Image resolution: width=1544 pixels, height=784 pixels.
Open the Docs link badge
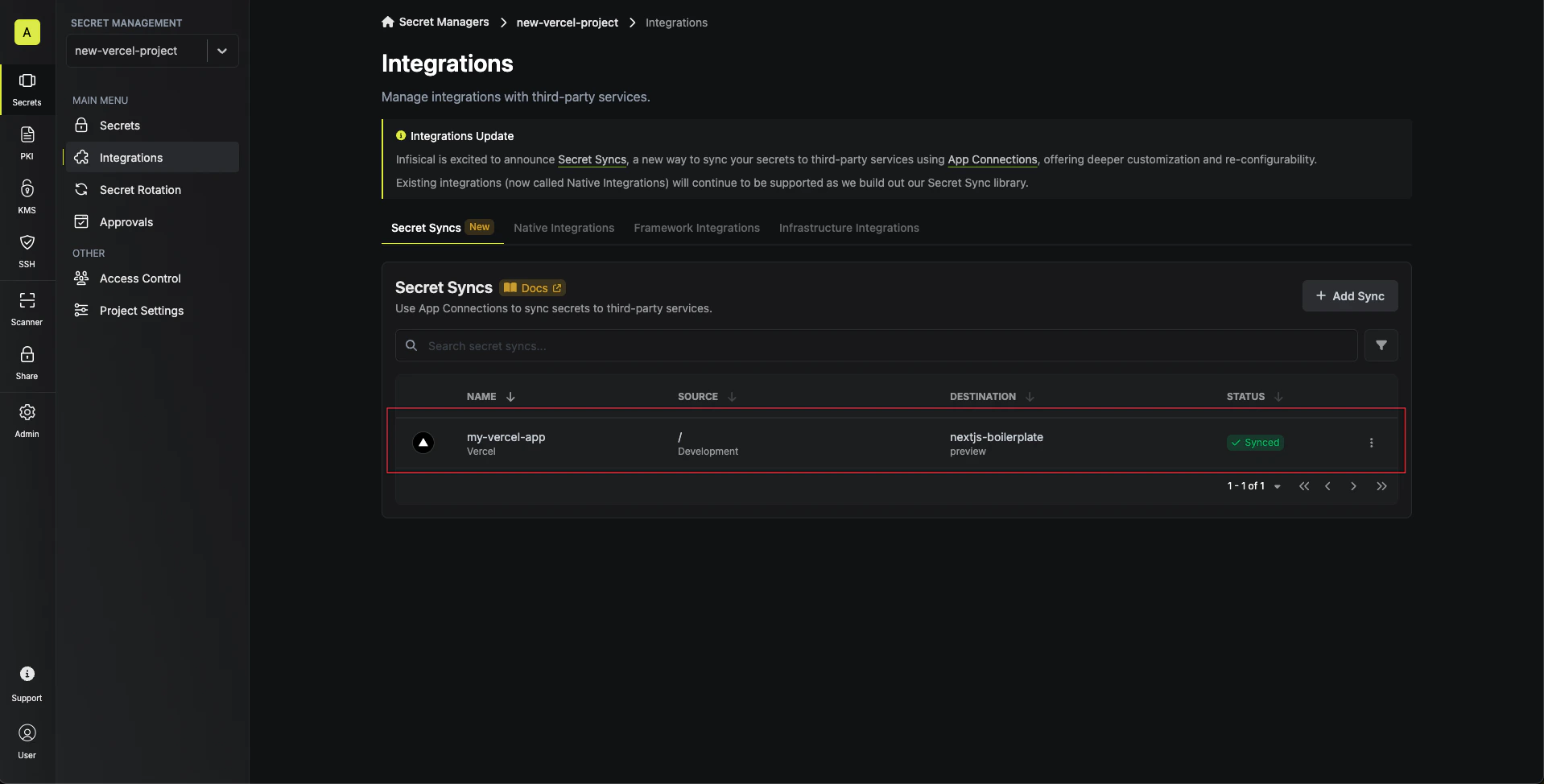click(x=533, y=288)
